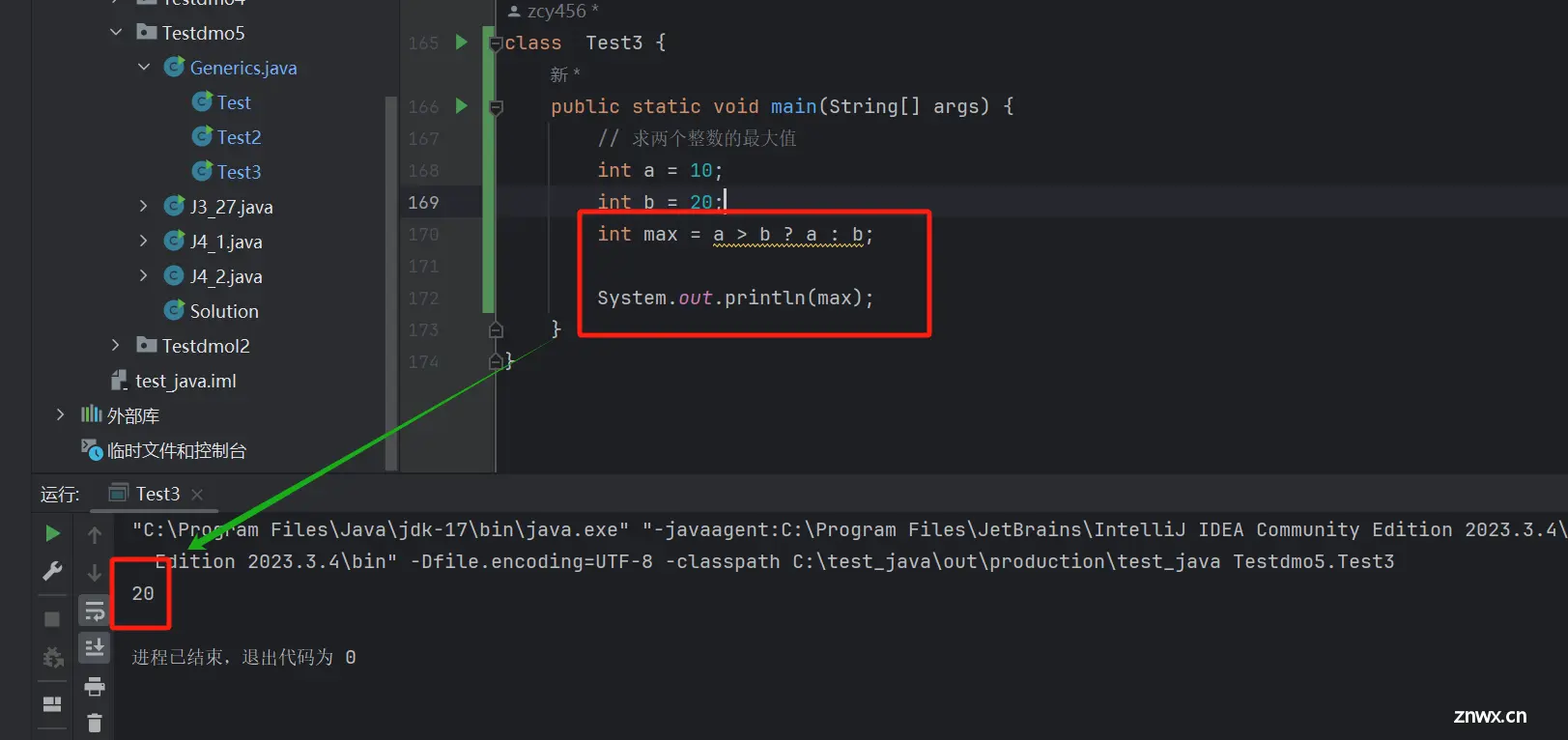1568x740 pixels.
Task: Click the down-the-stack-trace arrow icon
Action: point(95,573)
